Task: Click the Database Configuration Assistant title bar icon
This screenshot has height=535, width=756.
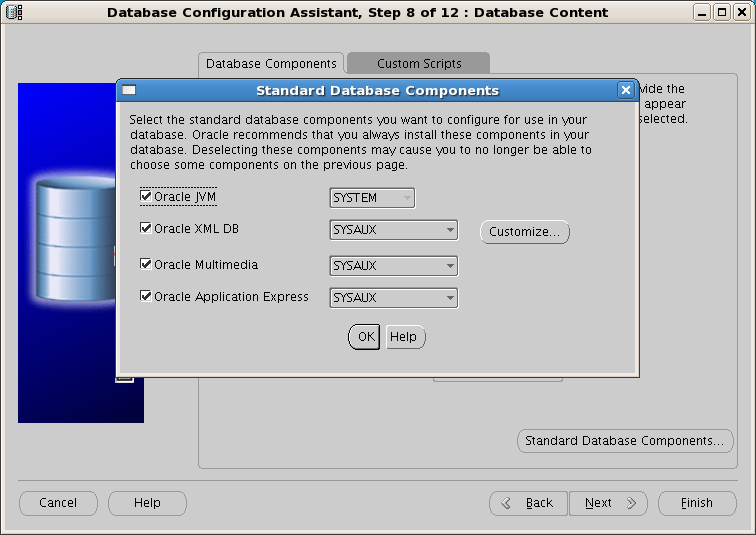Action: [14, 12]
